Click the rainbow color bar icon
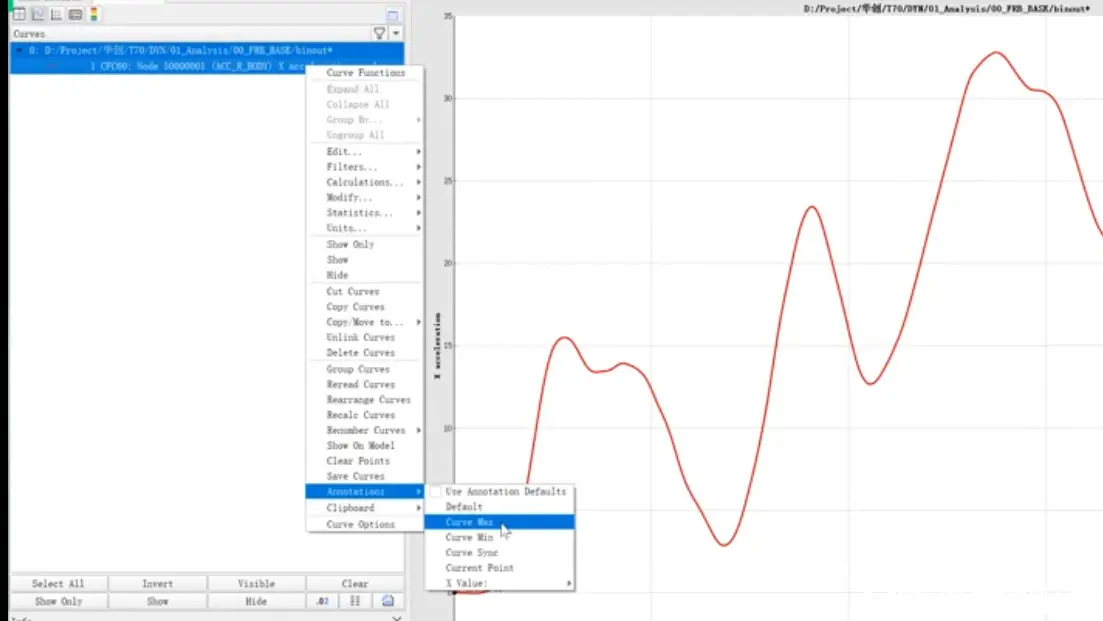Screen dimensions: 1103x621 click(94, 14)
